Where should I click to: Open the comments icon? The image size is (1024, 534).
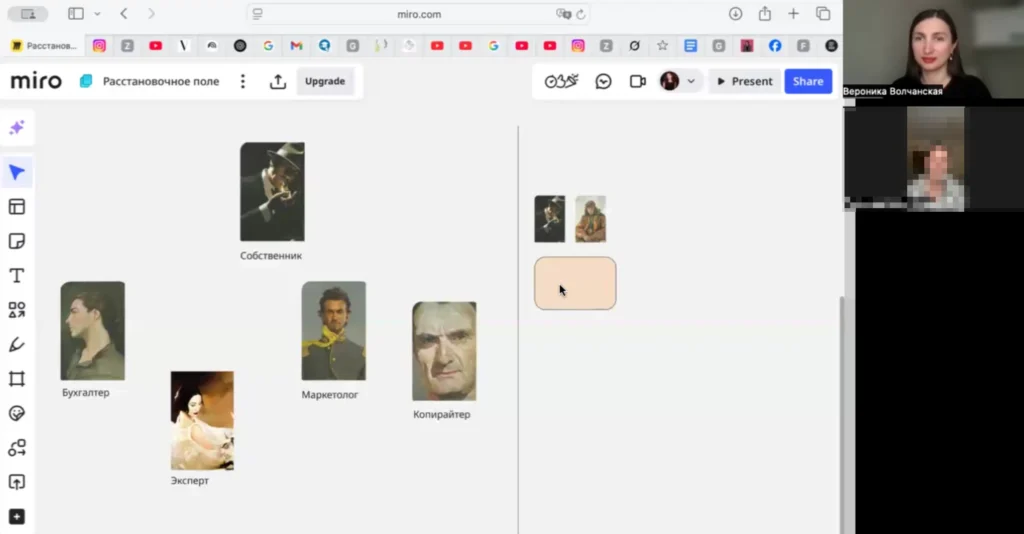coord(603,81)
